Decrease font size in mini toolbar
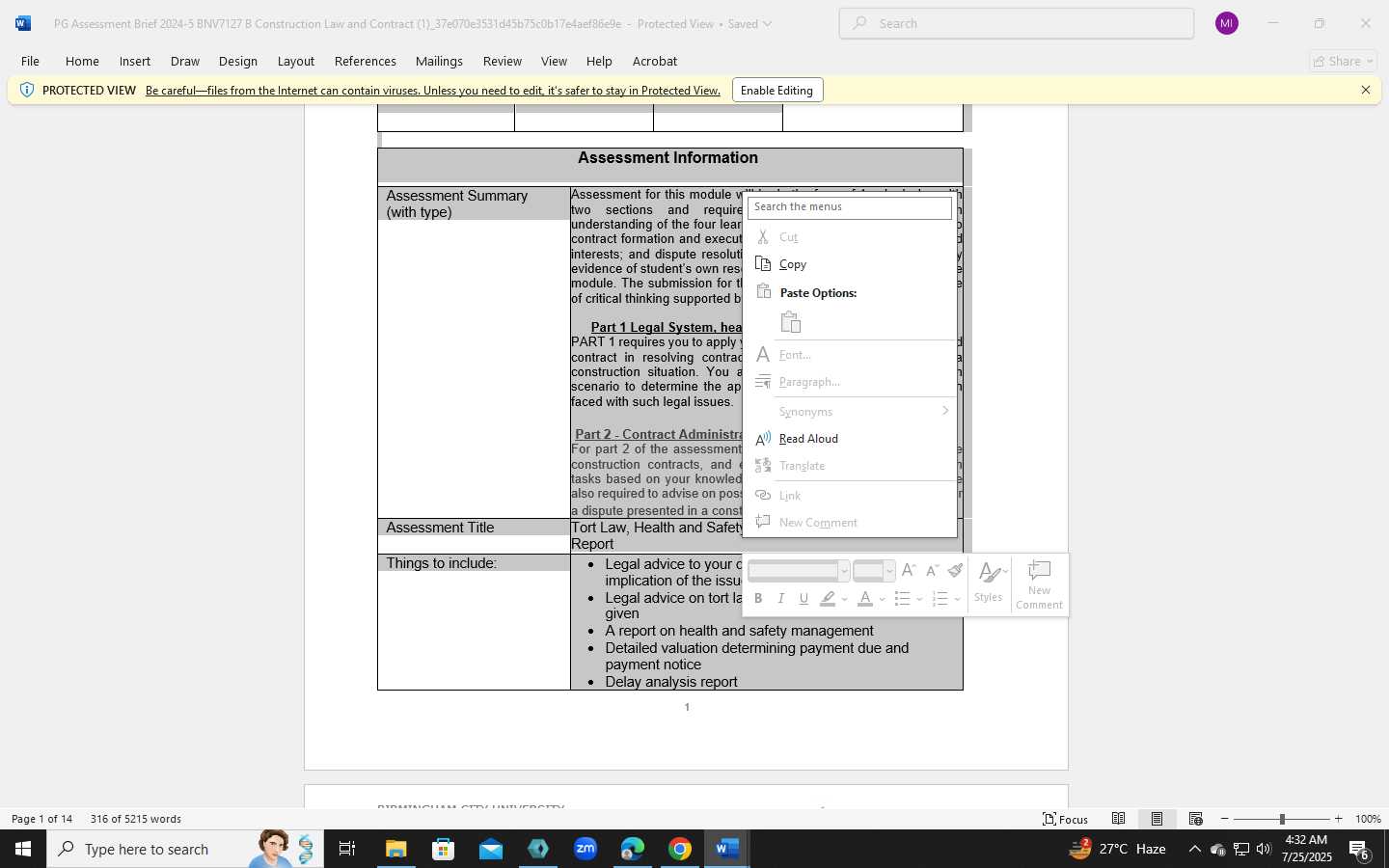The width and height of the screenshot is (1389, 868). (932, 570)
